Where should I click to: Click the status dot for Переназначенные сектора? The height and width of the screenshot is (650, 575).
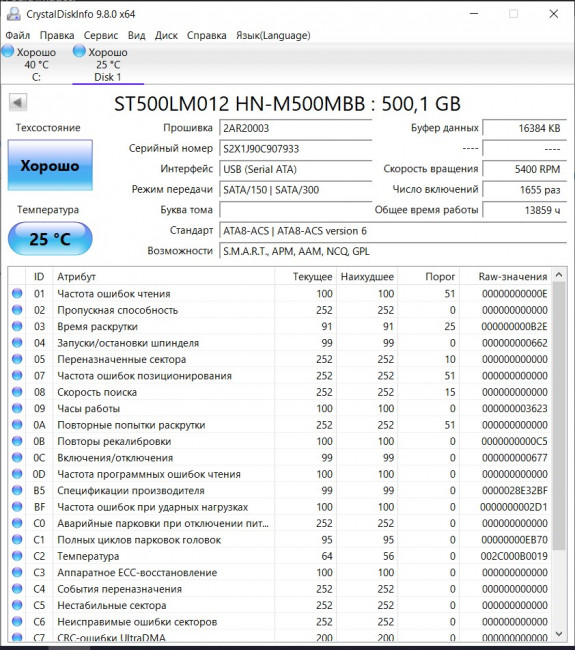coord(17,359)
